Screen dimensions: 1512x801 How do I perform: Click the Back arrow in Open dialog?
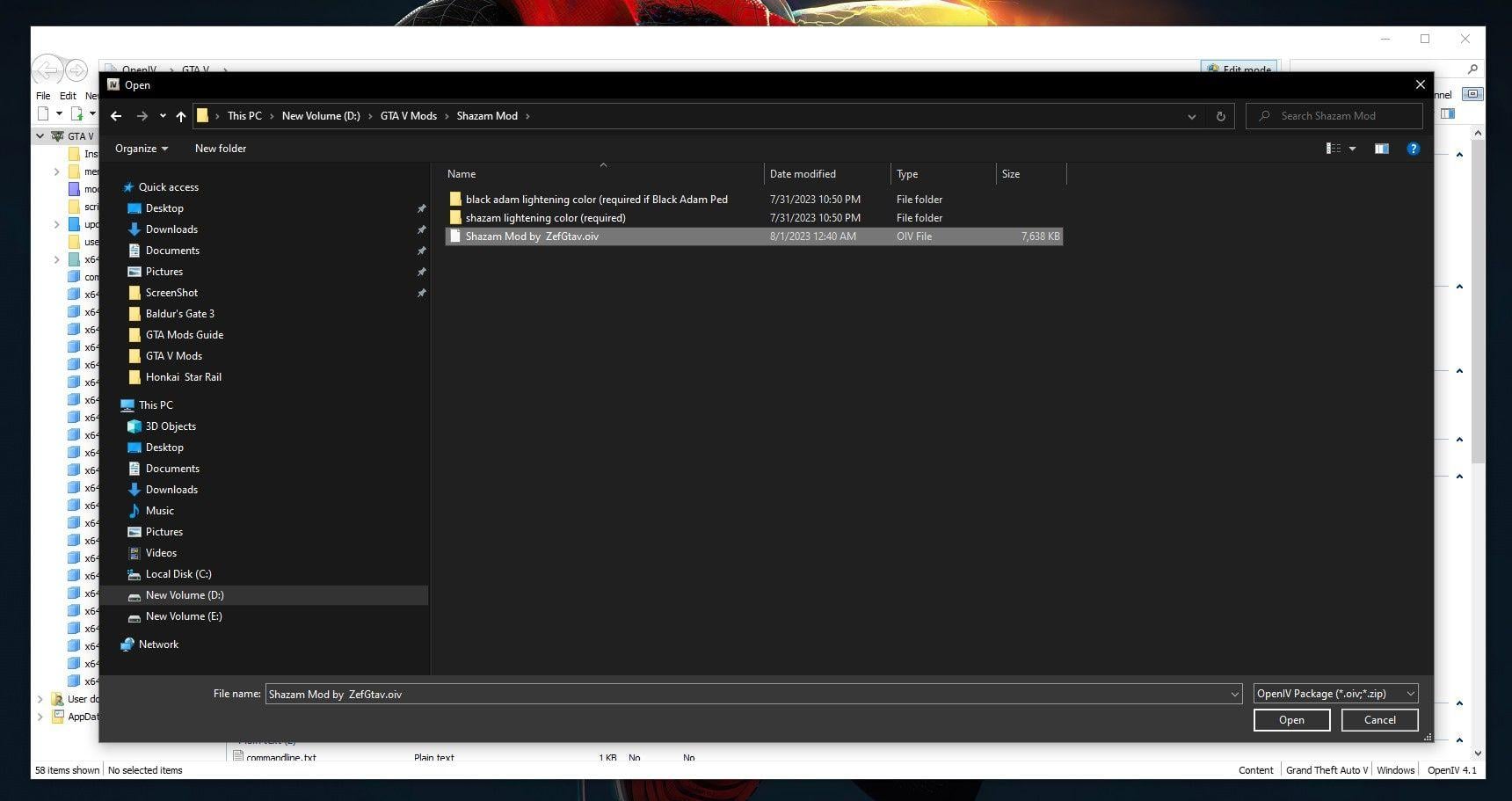(116, 116)
